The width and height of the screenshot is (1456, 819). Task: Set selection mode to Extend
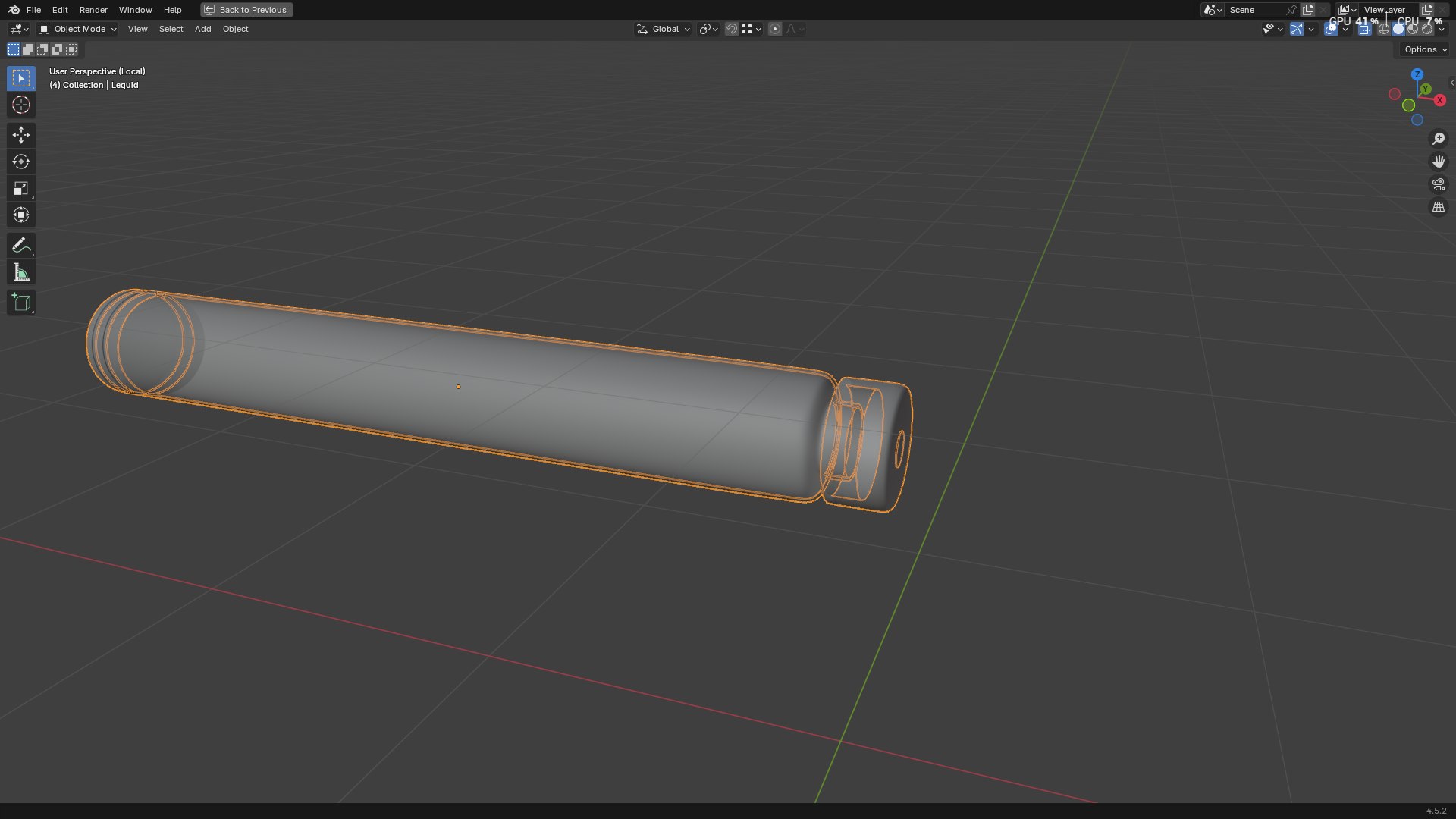pos(28,49)
